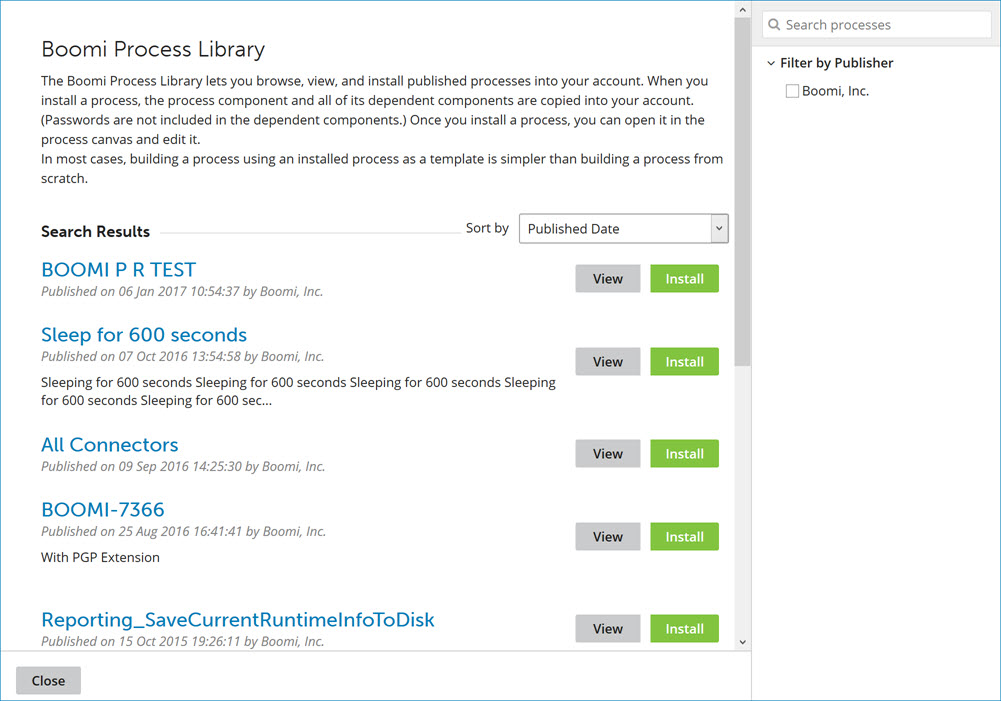Close the Boomi Process Library dialog

(x=48, y=680)
